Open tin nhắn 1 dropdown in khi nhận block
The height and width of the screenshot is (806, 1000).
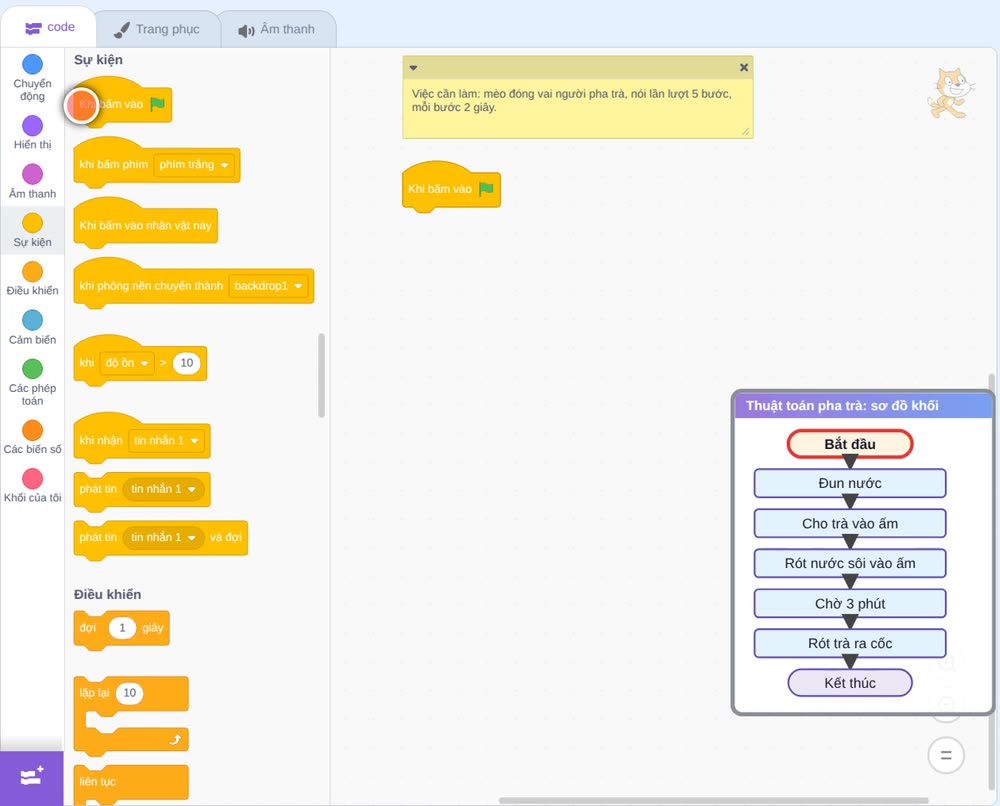coord(166,441)
